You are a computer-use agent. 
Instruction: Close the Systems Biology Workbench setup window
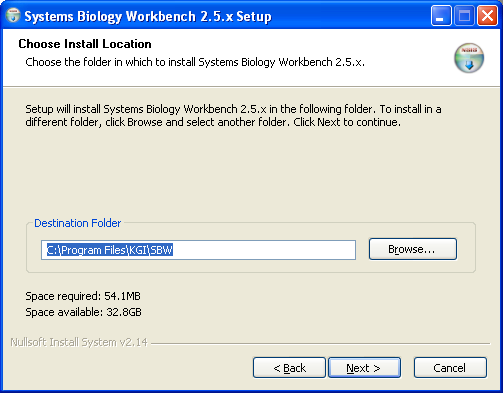click(x=488, y=16)
